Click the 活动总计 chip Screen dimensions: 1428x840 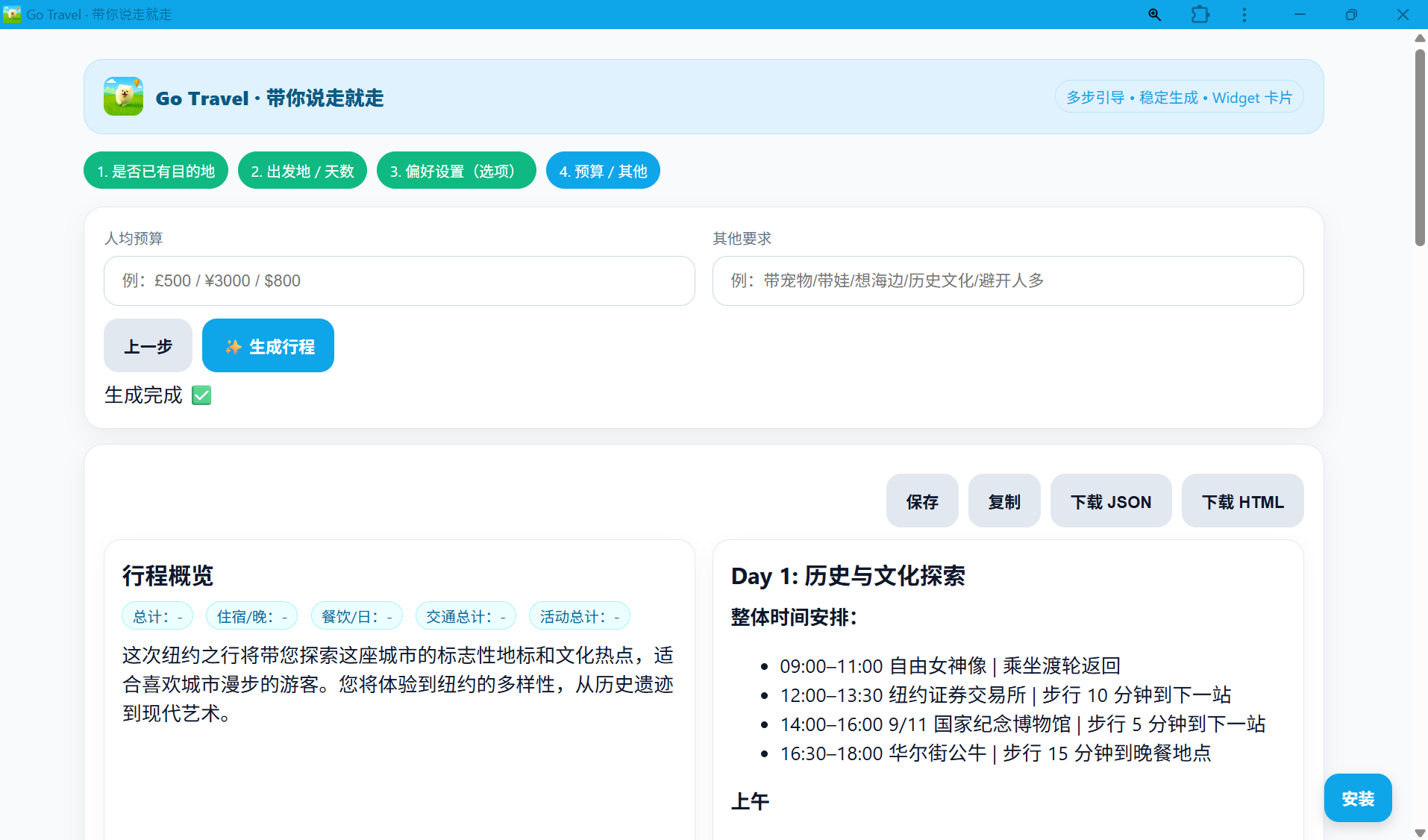tap(580, 616)
